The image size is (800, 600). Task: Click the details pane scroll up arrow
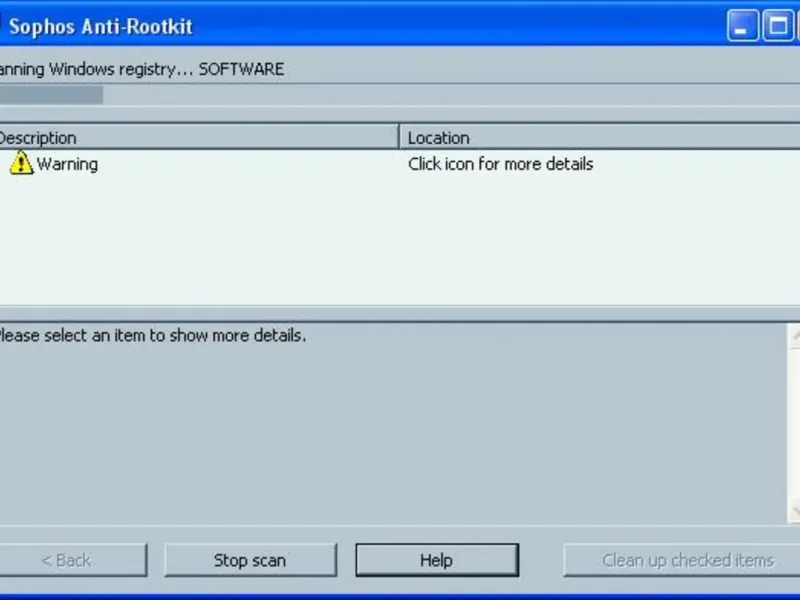[794, 335]
